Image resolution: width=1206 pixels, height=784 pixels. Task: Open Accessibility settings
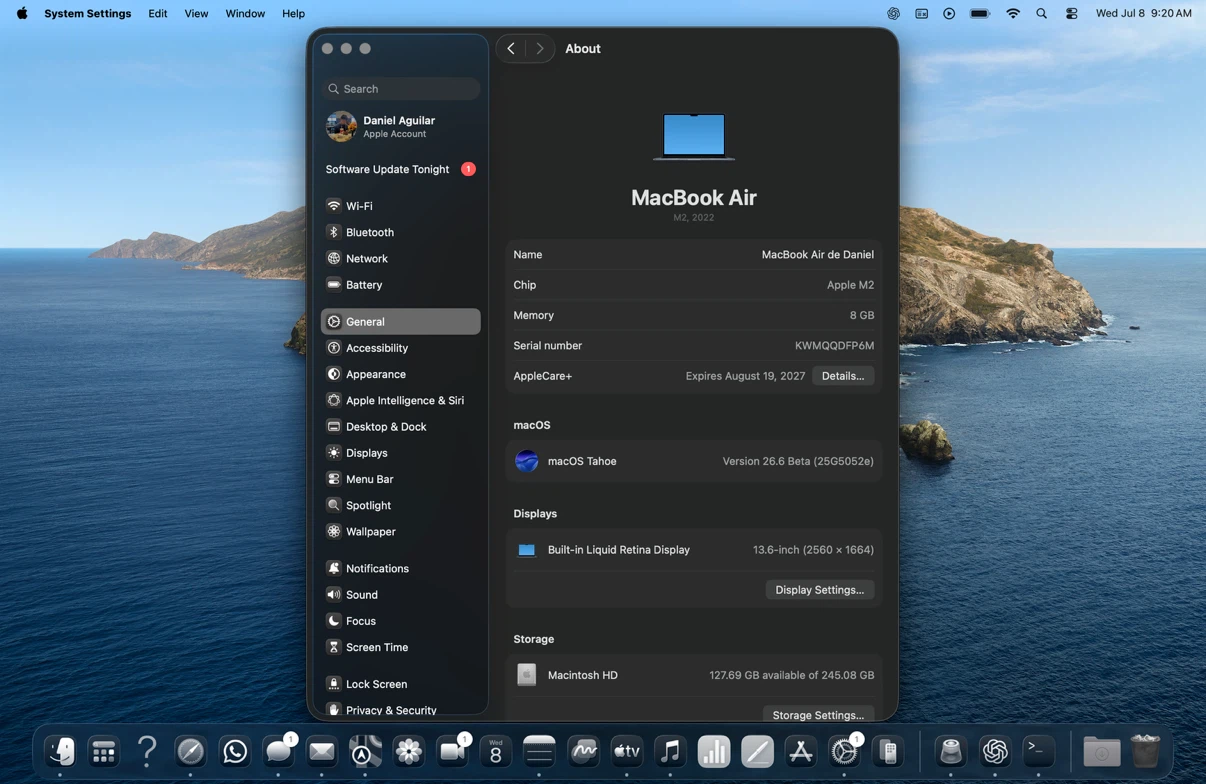[x=400, y=348]
